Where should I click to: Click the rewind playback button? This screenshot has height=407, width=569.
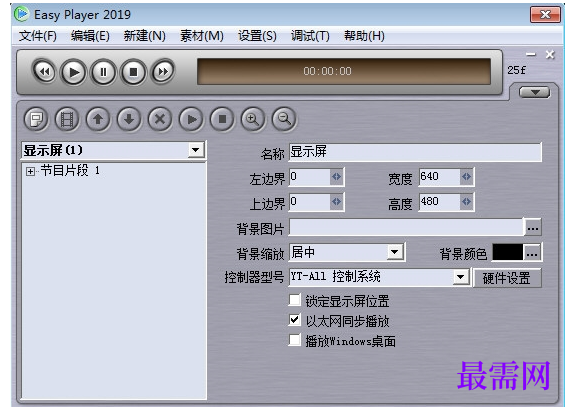point(44,72)
